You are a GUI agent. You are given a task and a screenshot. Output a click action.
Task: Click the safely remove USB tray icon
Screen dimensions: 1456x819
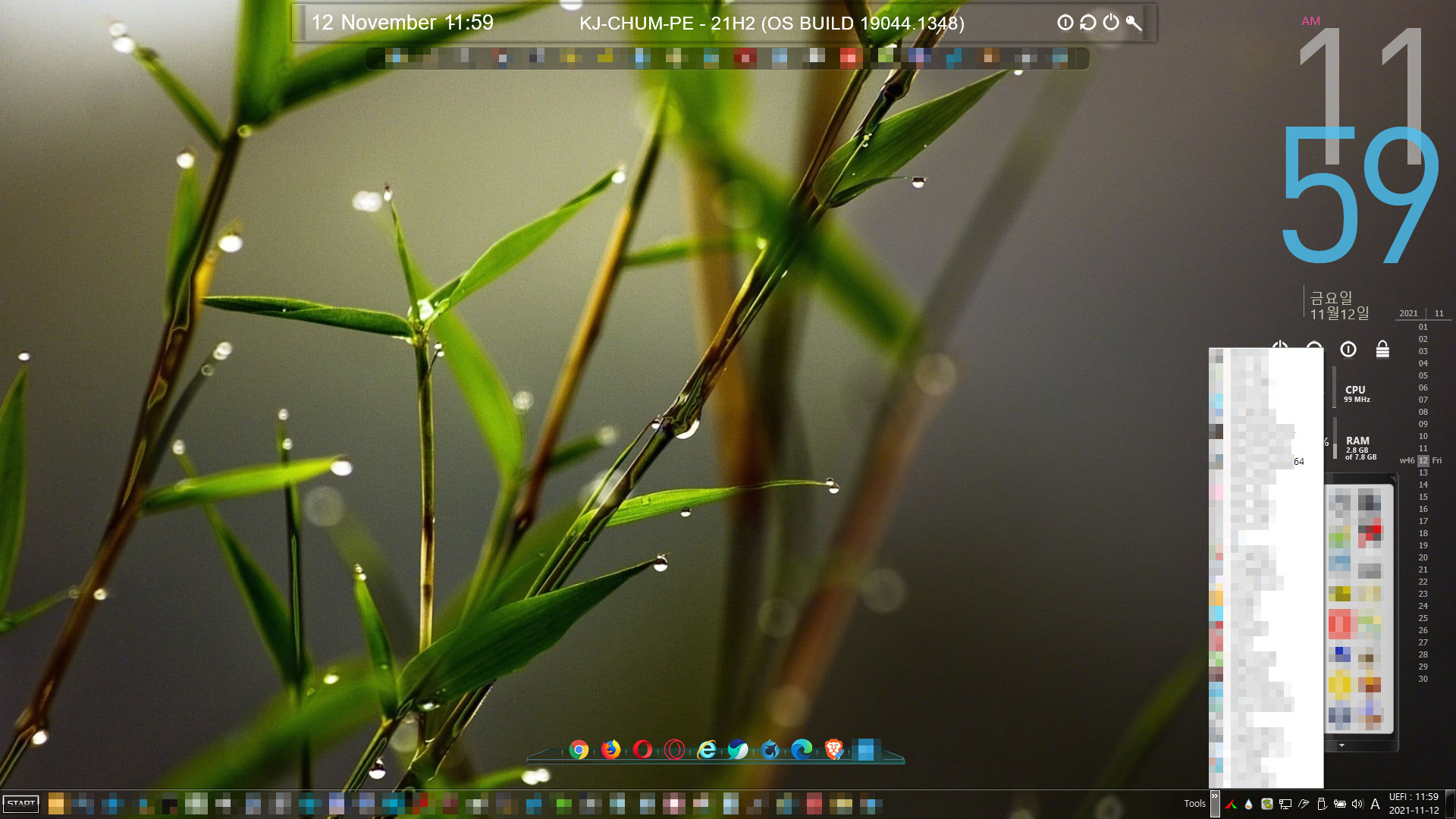[1322, 804]
